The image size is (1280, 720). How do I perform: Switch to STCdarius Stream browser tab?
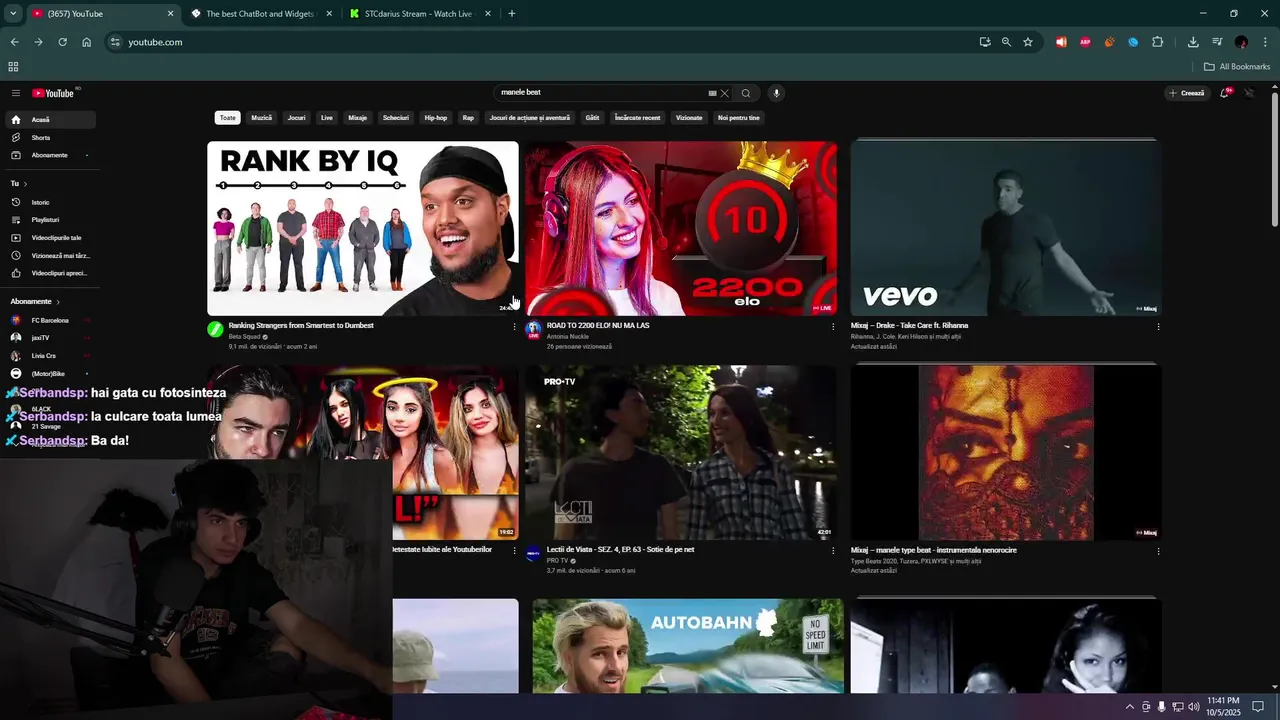pos(420,14)
